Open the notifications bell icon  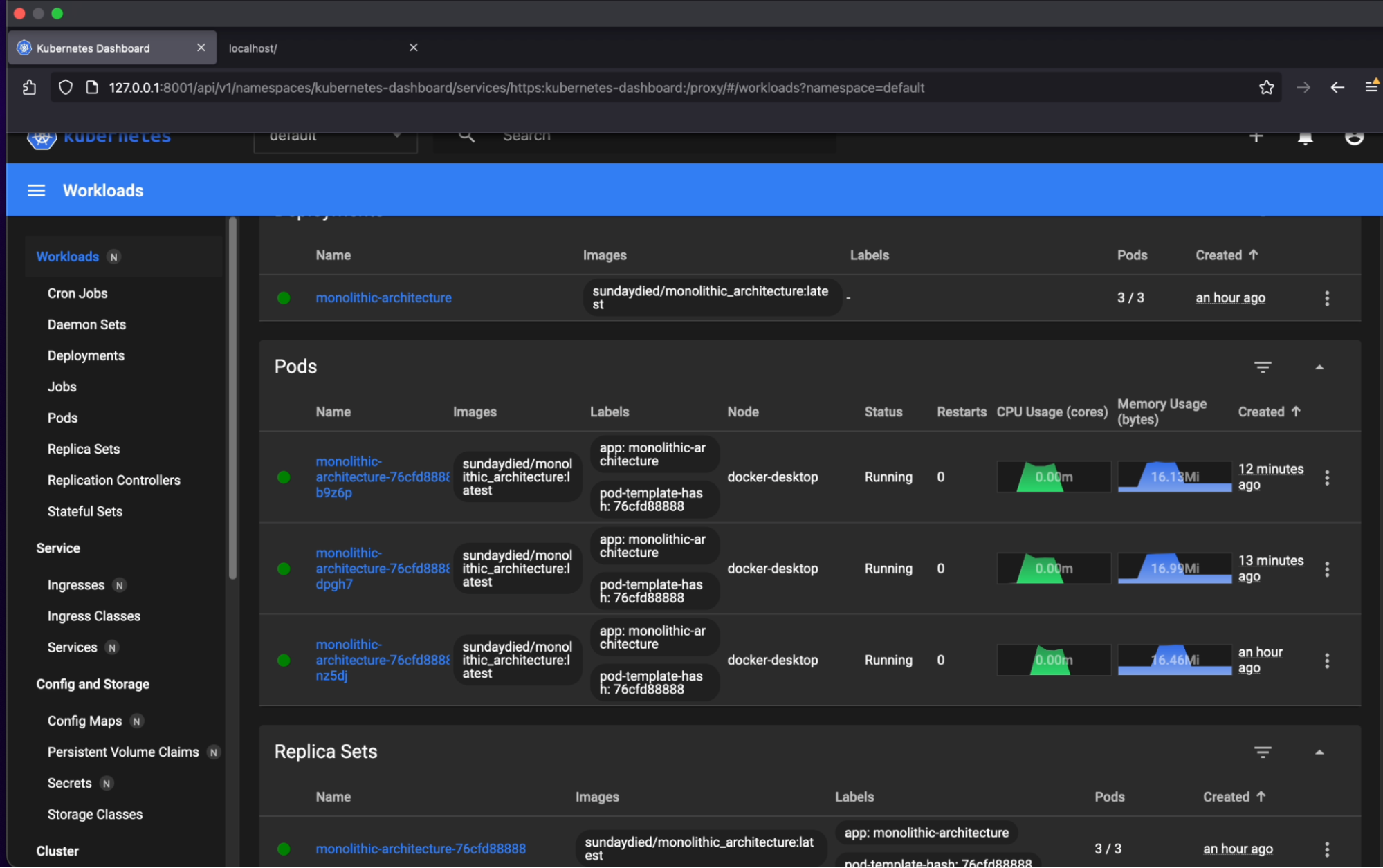point(1306,138)
